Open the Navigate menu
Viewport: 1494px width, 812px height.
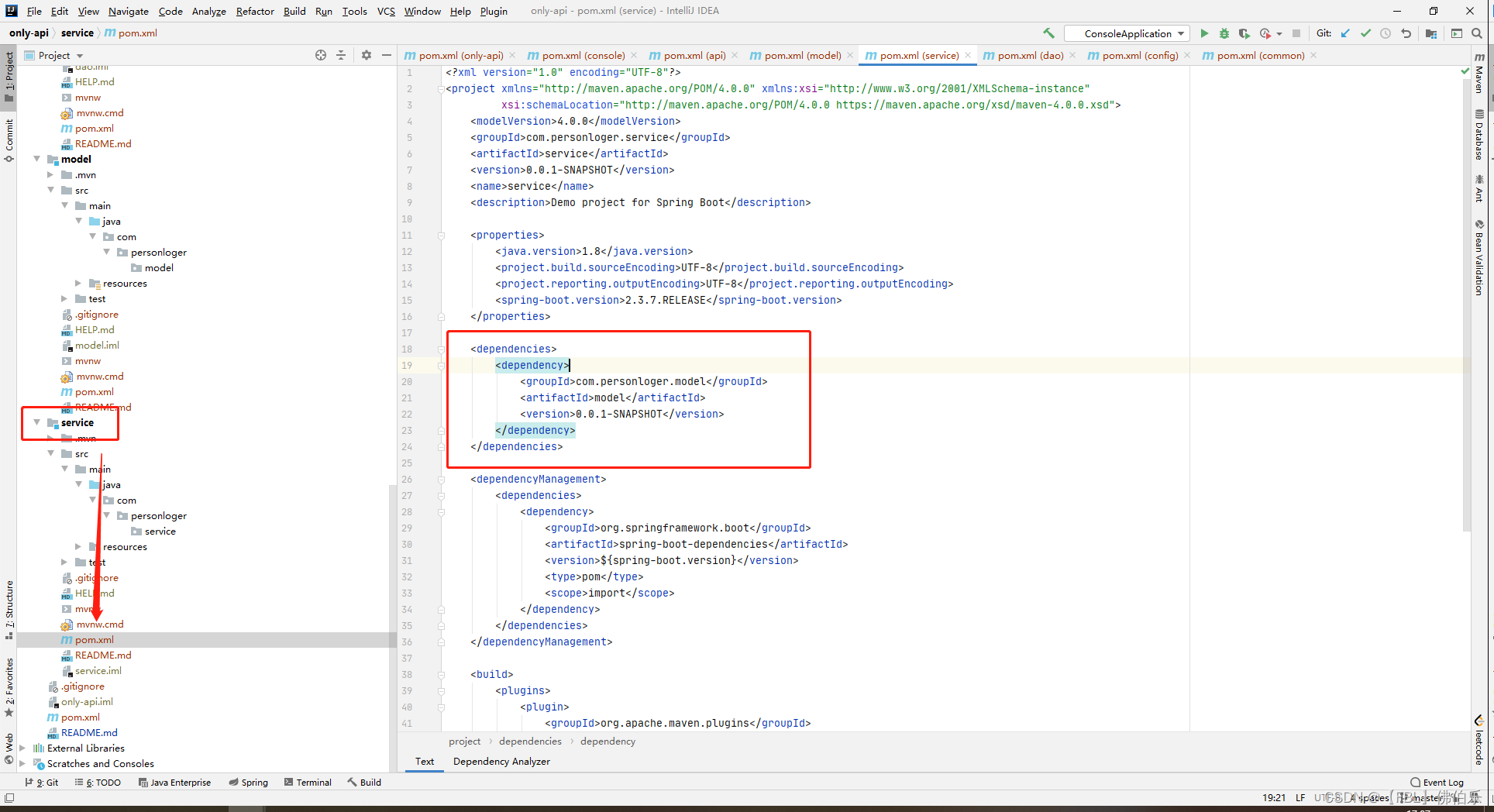(x=129, y=11)
